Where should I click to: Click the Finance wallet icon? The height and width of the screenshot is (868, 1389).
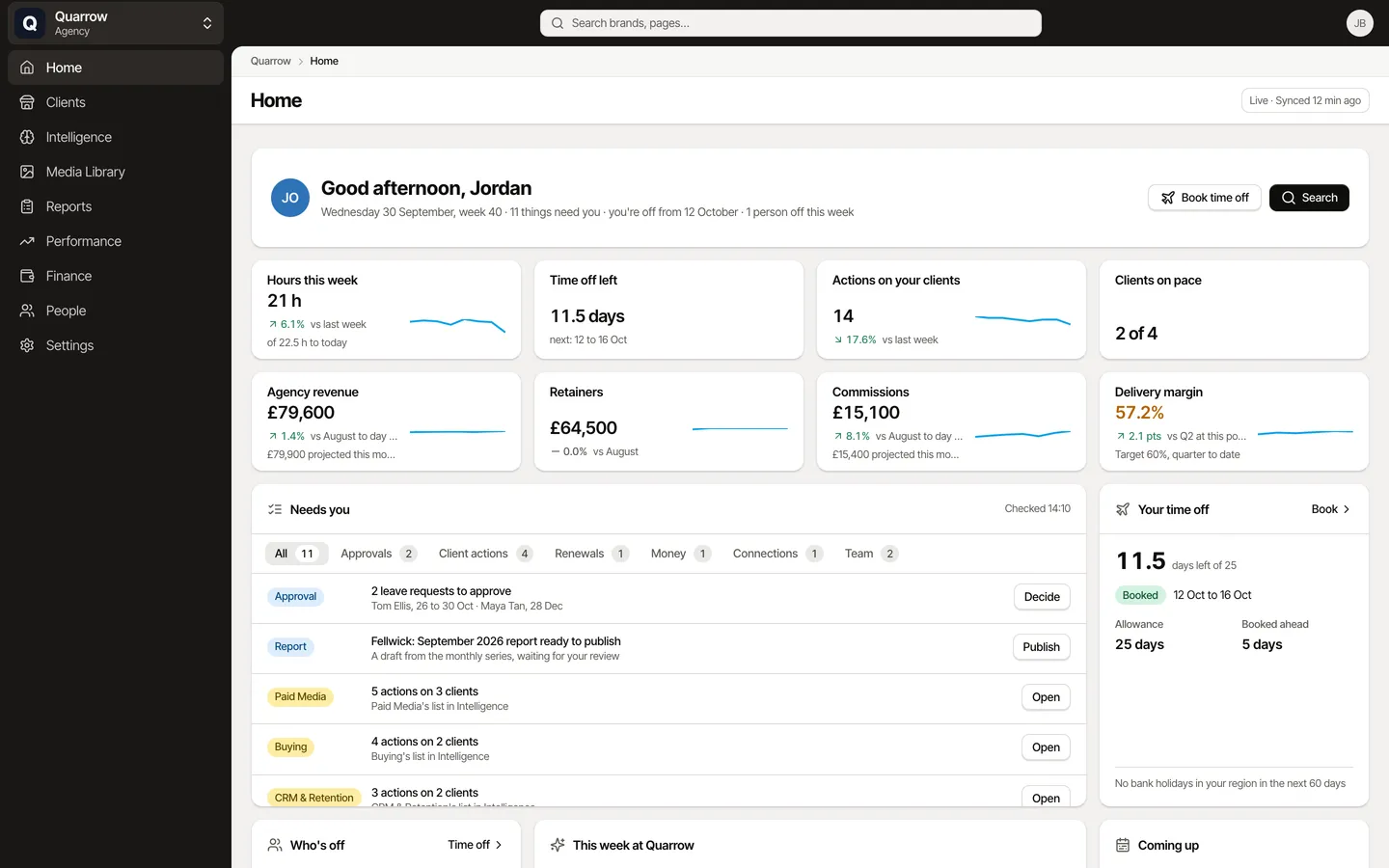coord(27,276)
